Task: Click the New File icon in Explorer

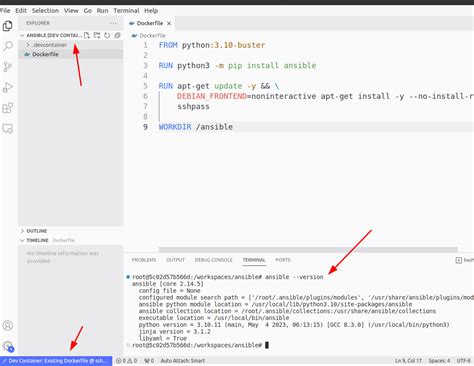Action: 87,35
